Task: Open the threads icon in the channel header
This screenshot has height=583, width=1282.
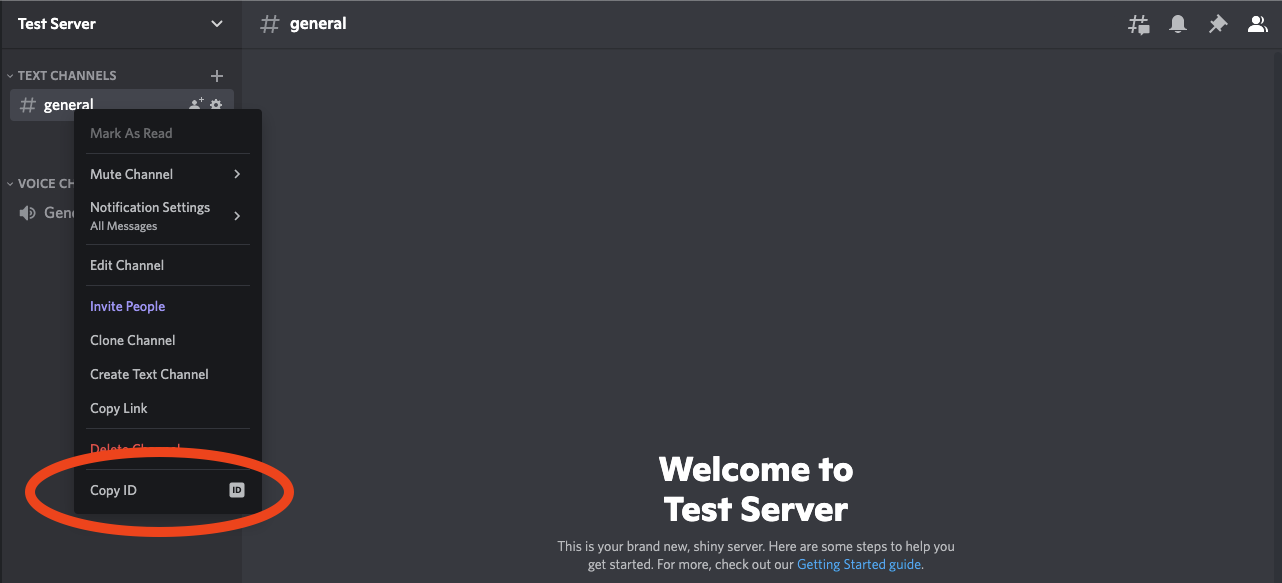Action: (1138, 23)
